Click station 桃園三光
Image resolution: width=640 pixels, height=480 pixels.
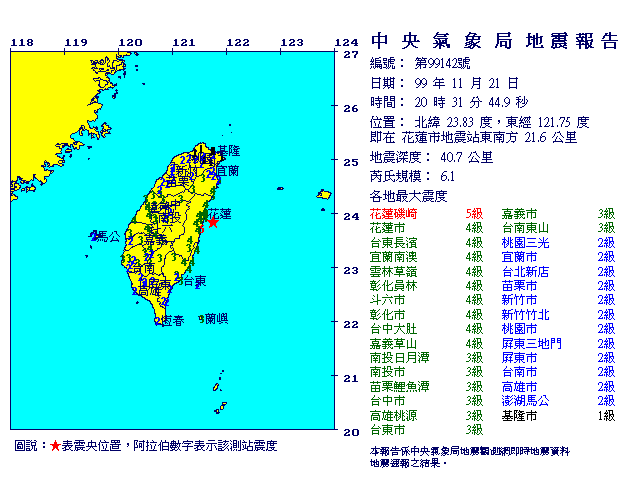click(x=525, y=243)
